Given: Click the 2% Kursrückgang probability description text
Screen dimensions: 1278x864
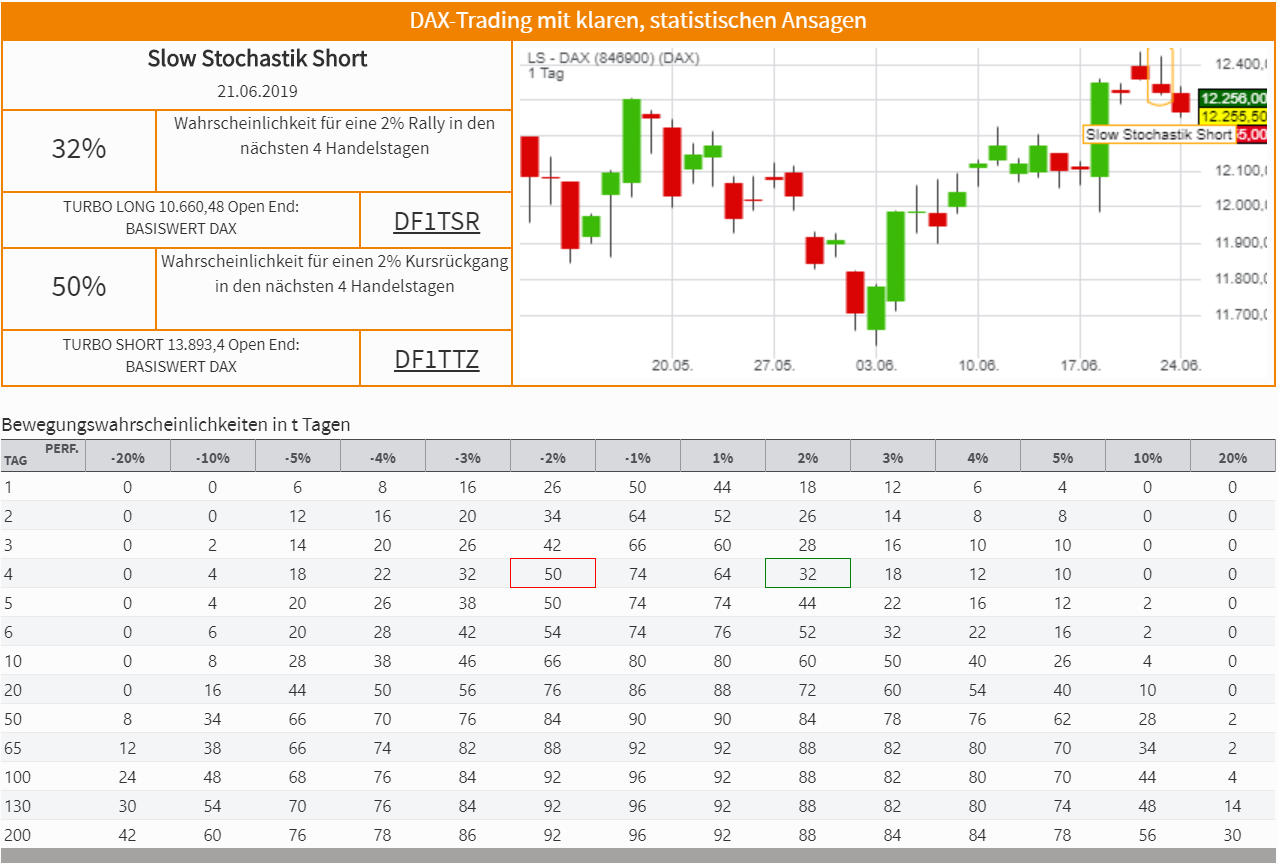Looking at the screenshot, I should pos(334,274).
